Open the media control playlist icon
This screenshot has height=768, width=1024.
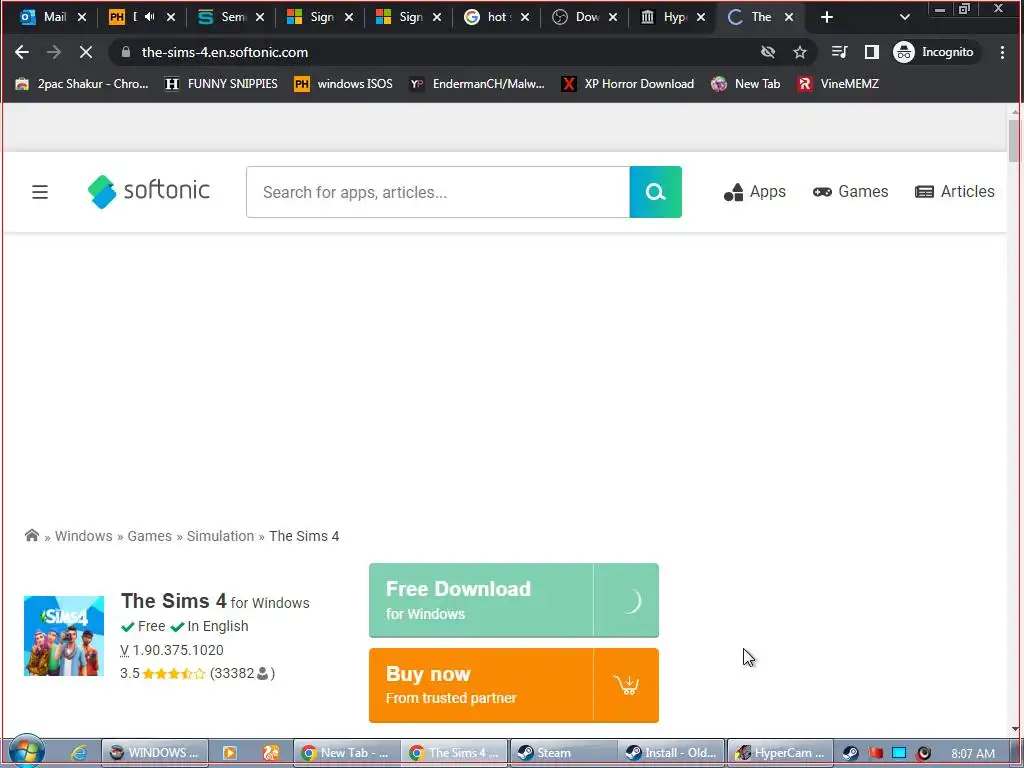[839, 52]
